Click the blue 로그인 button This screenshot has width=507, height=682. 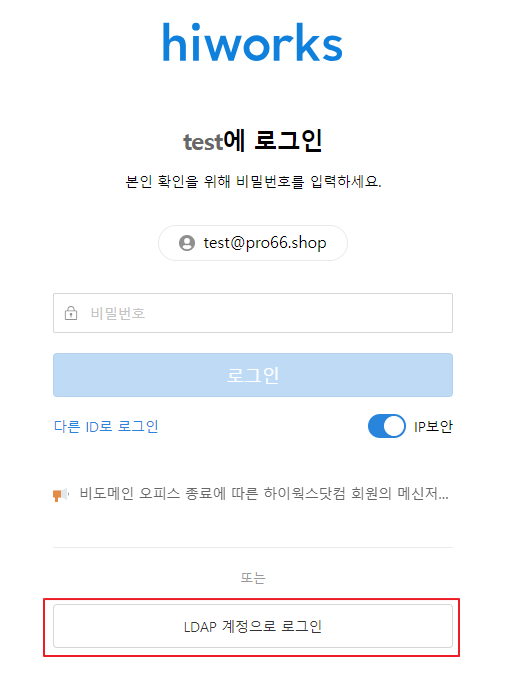(253, 375)
